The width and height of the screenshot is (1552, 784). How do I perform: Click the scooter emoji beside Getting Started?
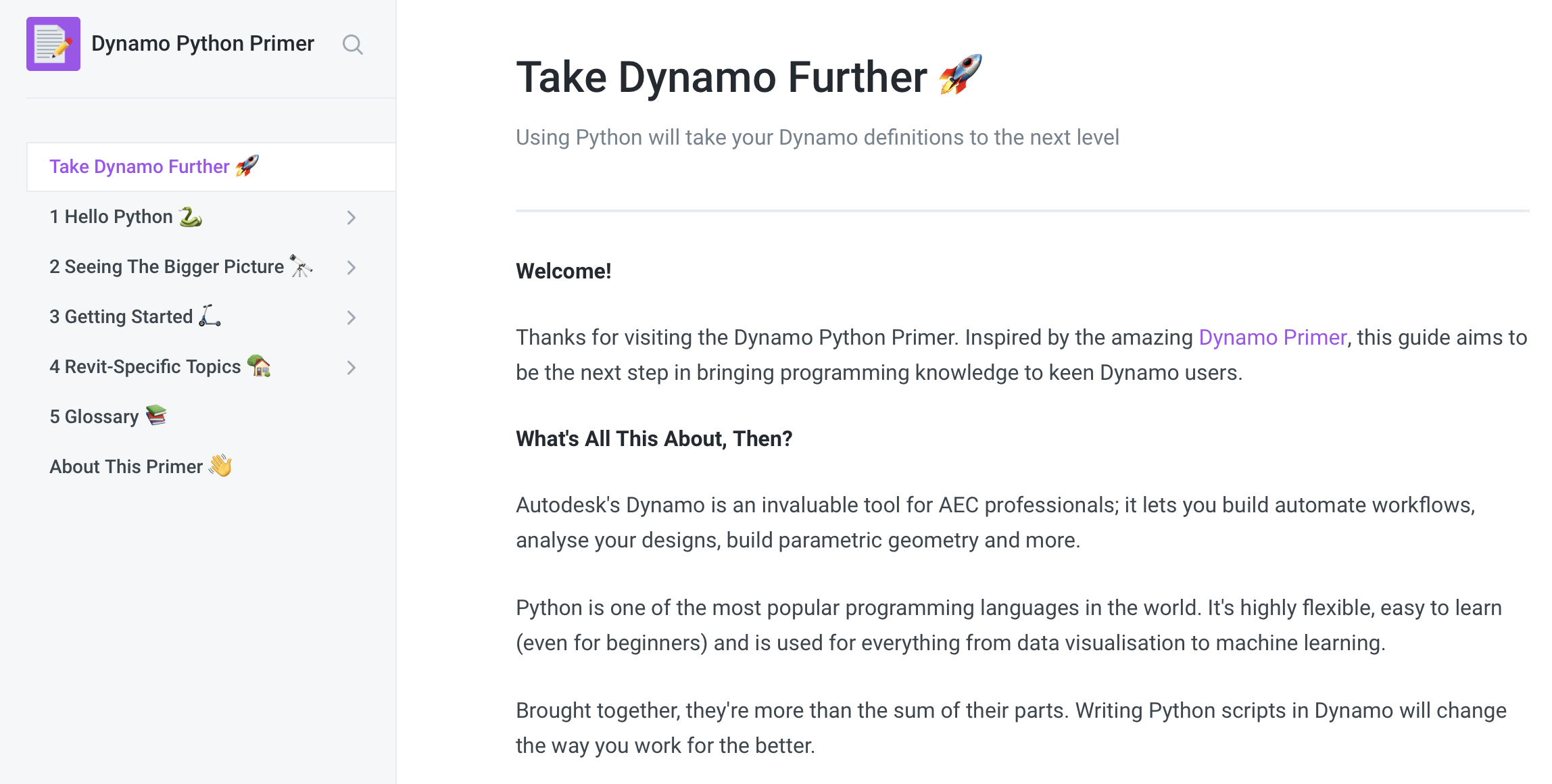(x=210, y=316)
